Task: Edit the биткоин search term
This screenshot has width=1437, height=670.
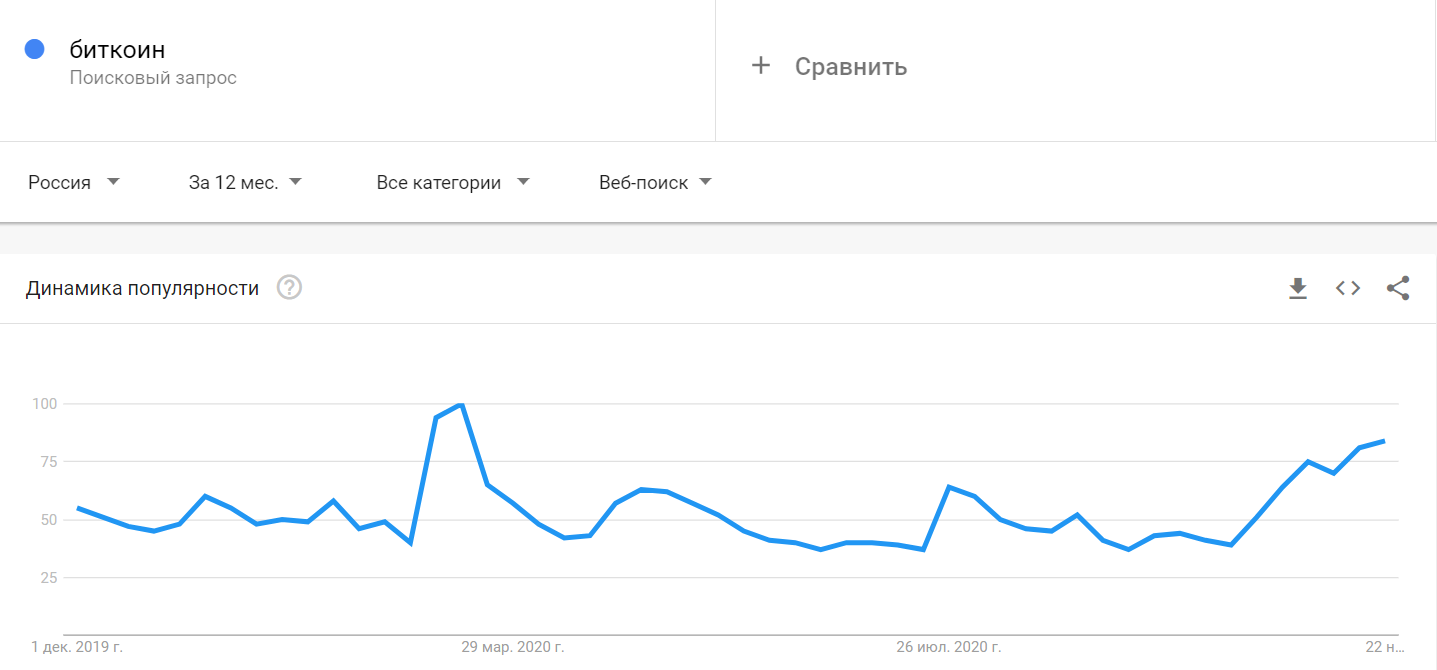Action: [117, 49]
